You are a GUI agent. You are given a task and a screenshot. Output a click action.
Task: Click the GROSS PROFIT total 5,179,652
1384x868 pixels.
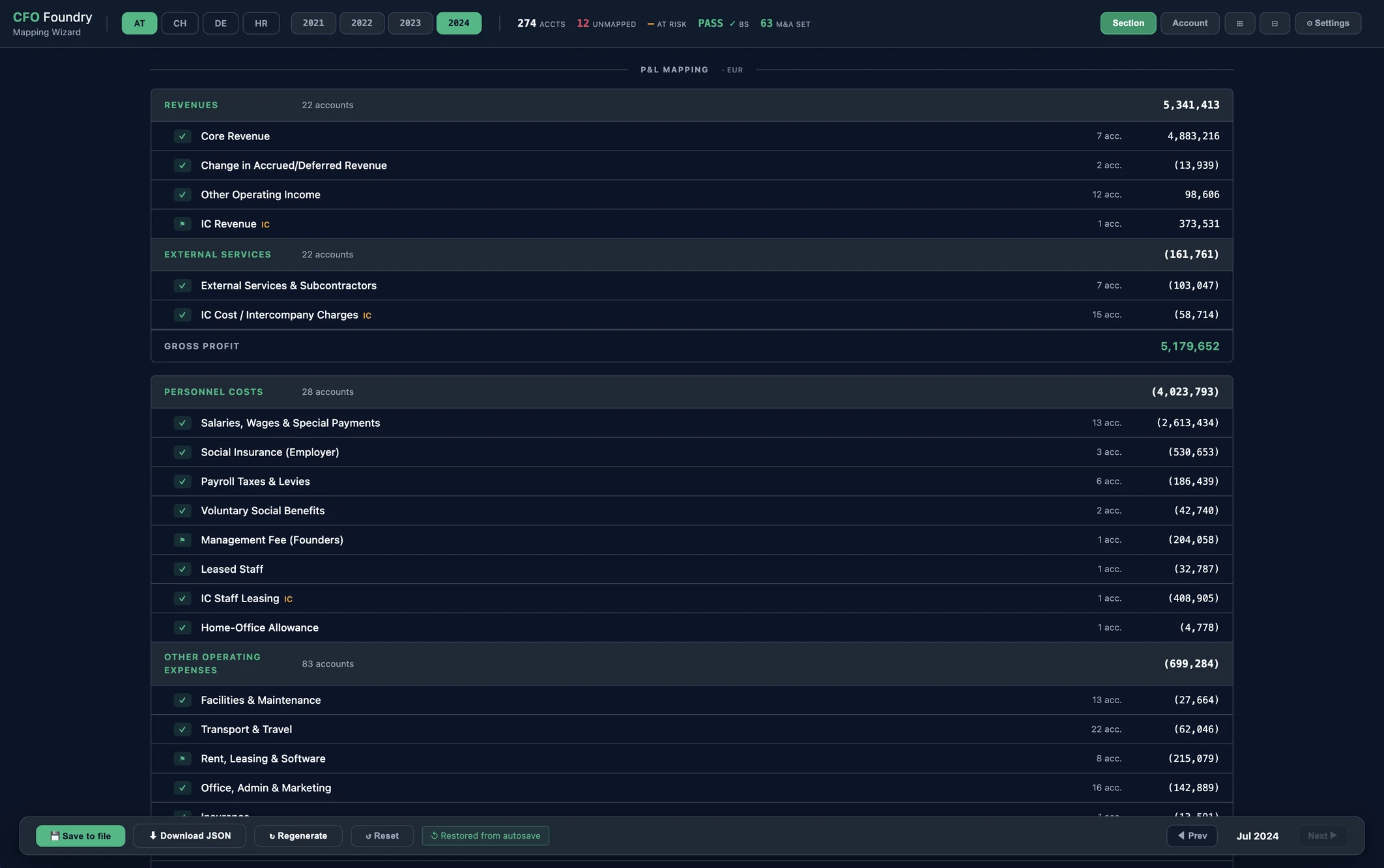pyautogui.click(x=1190, y=347)
